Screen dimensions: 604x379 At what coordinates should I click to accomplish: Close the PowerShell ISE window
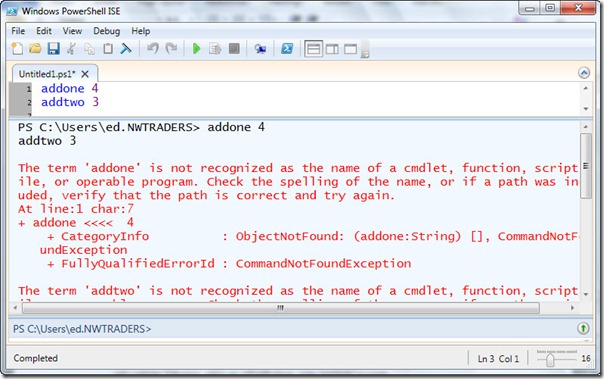tap(578, 8)
